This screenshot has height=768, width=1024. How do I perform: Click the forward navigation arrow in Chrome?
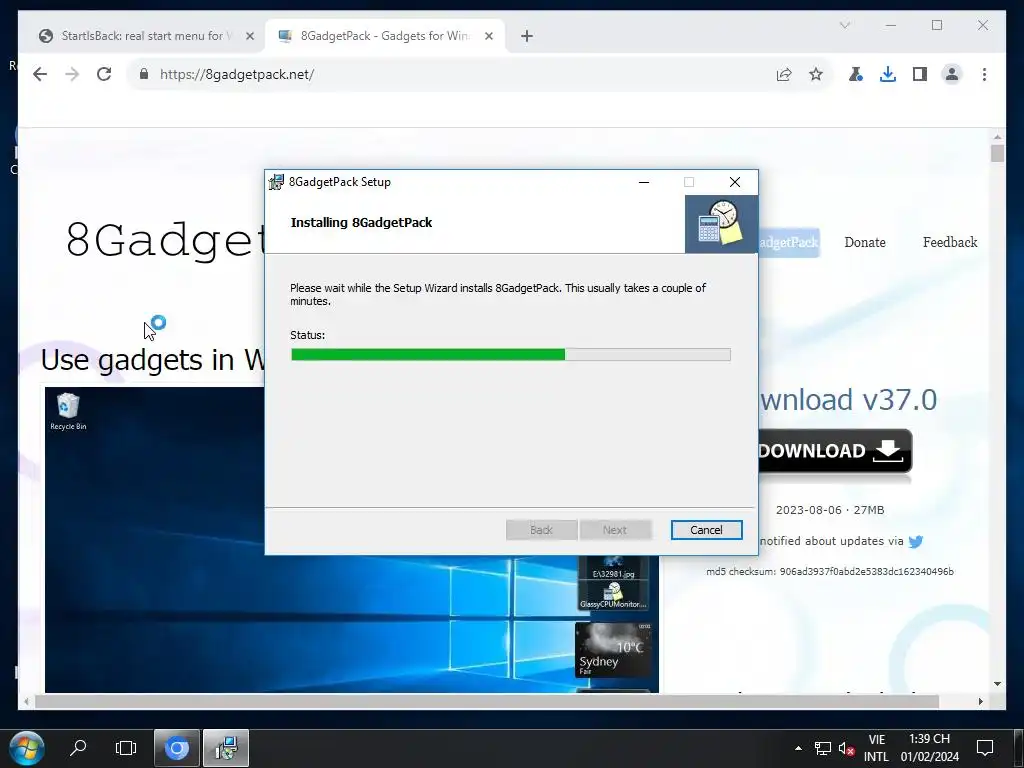click(x=72, y=74)
